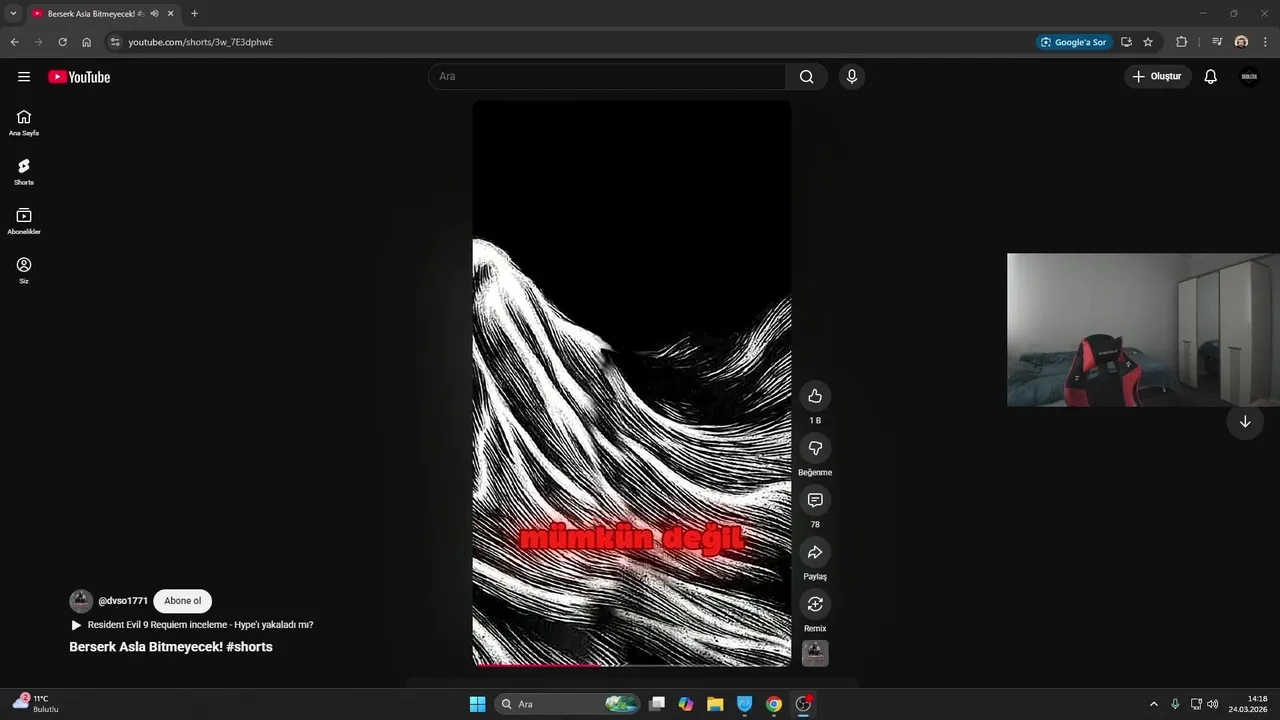Expand the hidden system tray icons chevron
Viewport: 1280px width, 720px height.
click(1153, 704)
